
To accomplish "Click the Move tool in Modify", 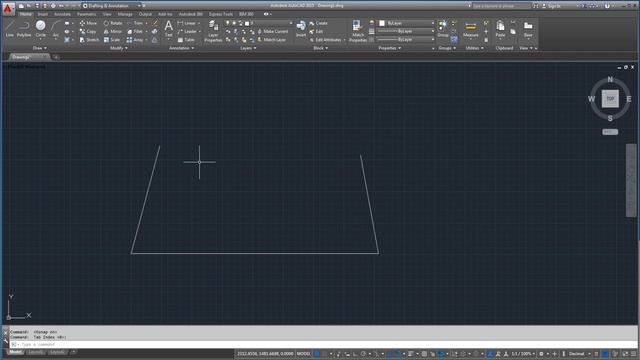I will pyautogui.click(x=88, y=23).
